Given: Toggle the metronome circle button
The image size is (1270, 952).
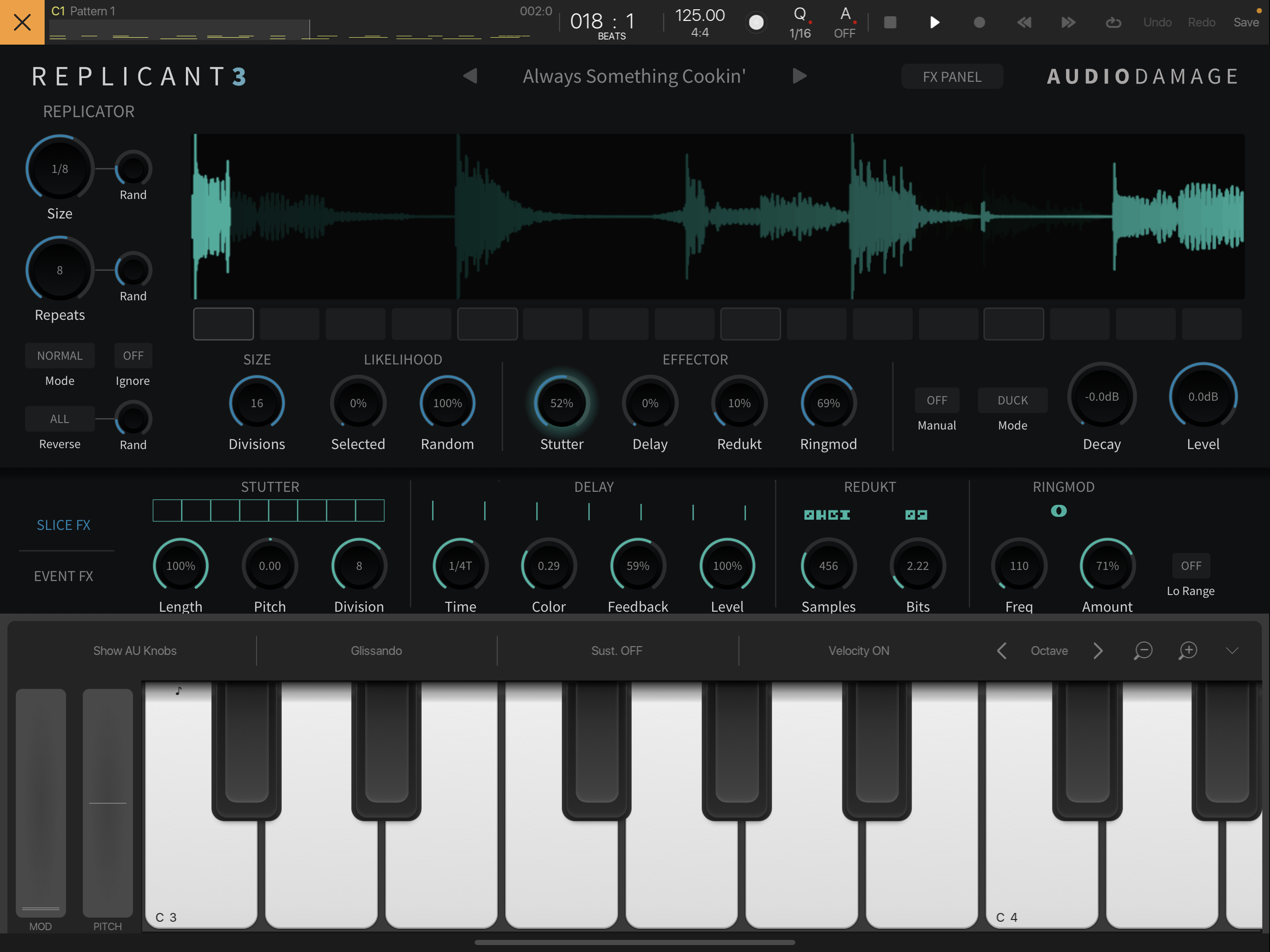Looking at the screenshot, I should click(756, 22).
